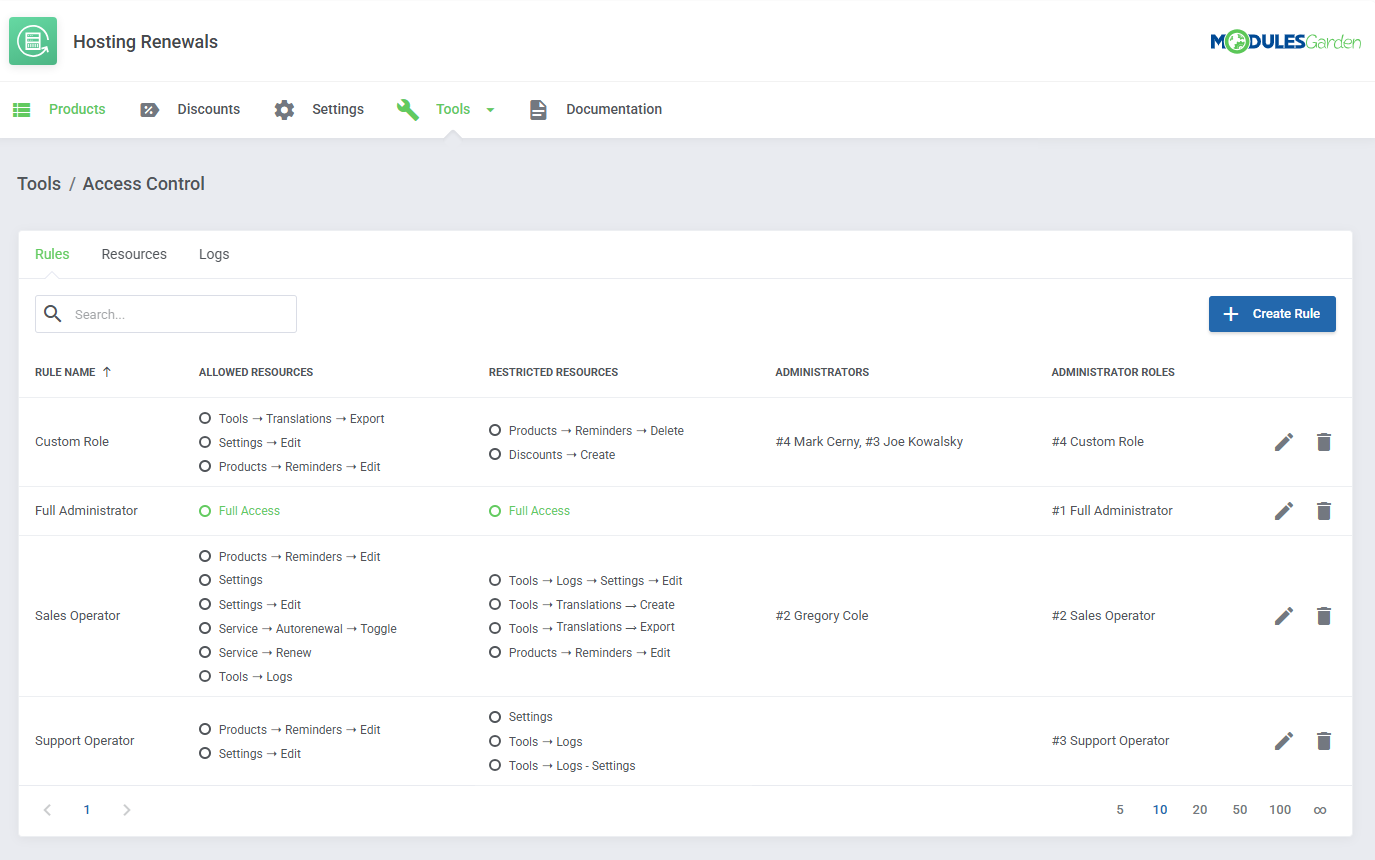The image size is (1375, 860).
Task: Edit the Sales Operator rule with the pencil icon
Action: (x=1284, y=616)
